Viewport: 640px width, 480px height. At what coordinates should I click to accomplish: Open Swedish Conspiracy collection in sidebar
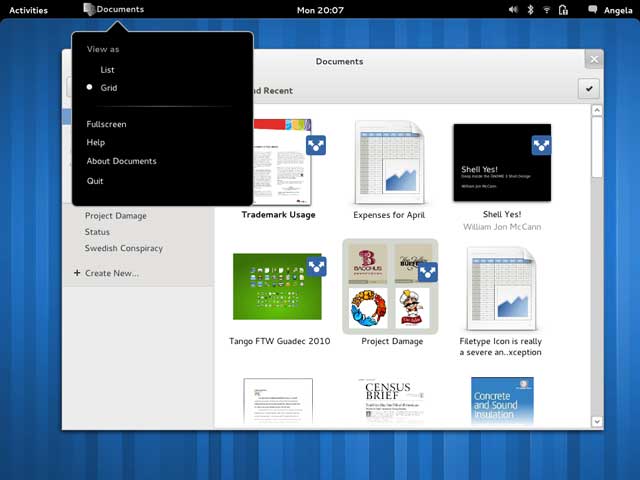click(x=124, y=248)
